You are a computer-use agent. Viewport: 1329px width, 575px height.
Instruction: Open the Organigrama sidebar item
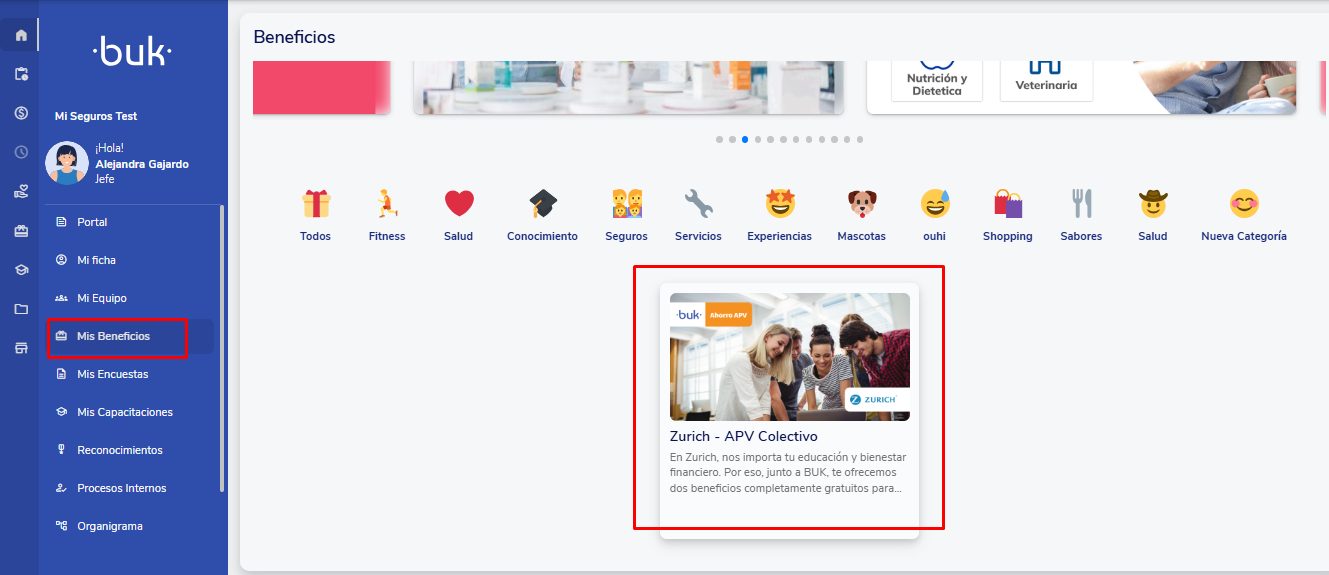click(109, 526)
